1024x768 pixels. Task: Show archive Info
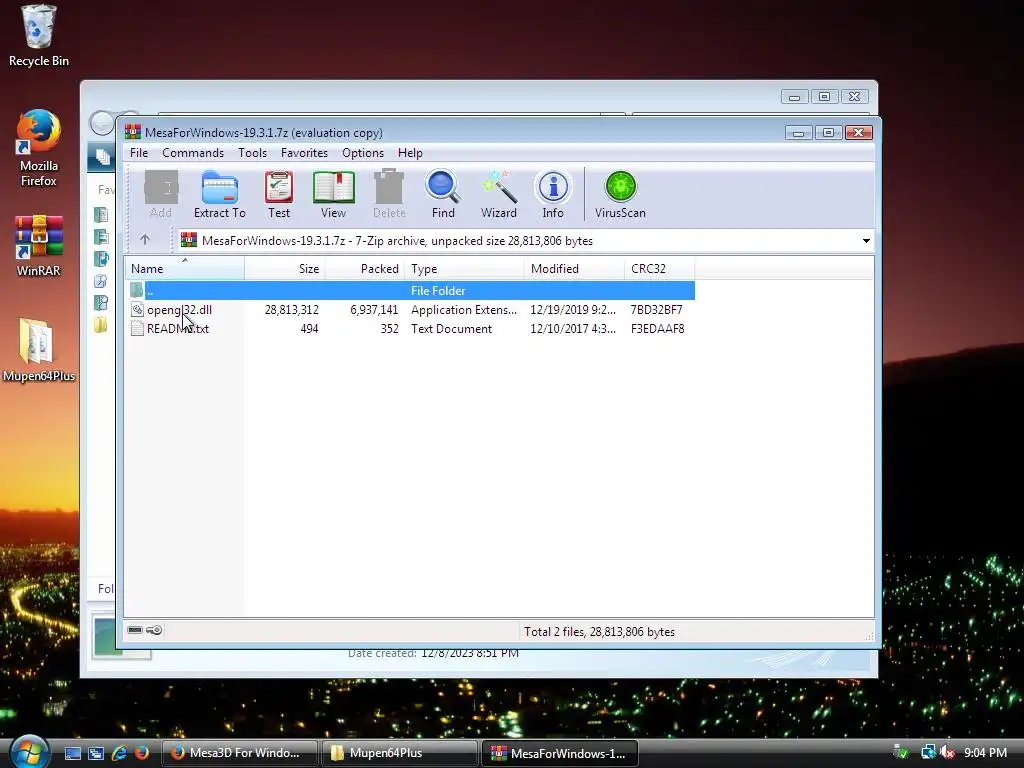552,194
